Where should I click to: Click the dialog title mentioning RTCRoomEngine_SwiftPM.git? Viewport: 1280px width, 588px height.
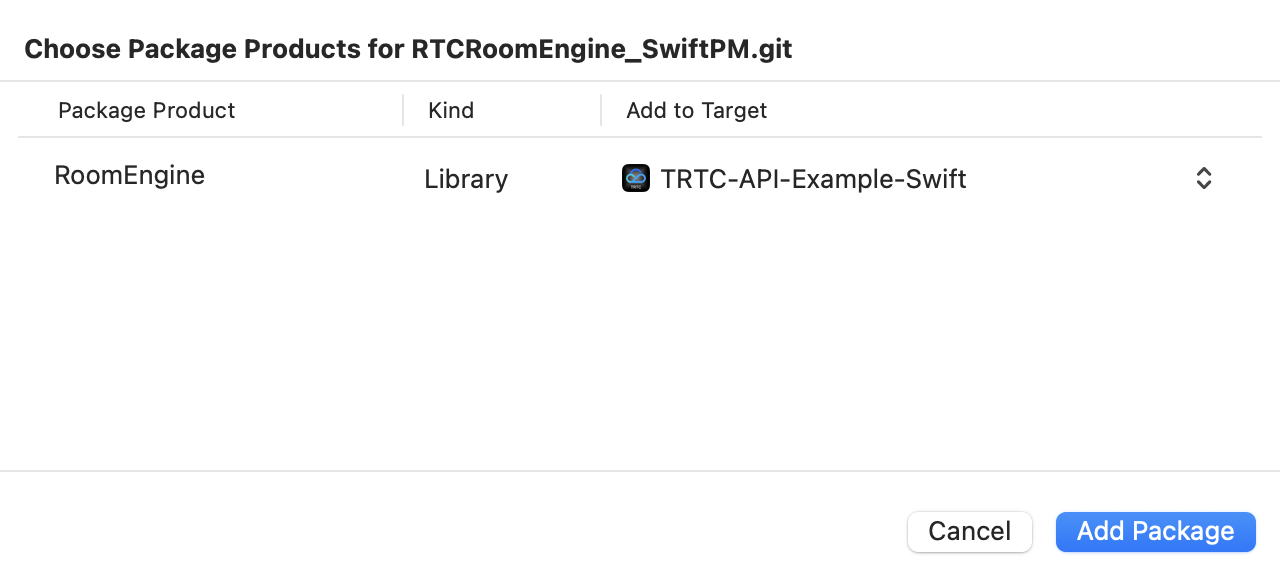(408, 49)
